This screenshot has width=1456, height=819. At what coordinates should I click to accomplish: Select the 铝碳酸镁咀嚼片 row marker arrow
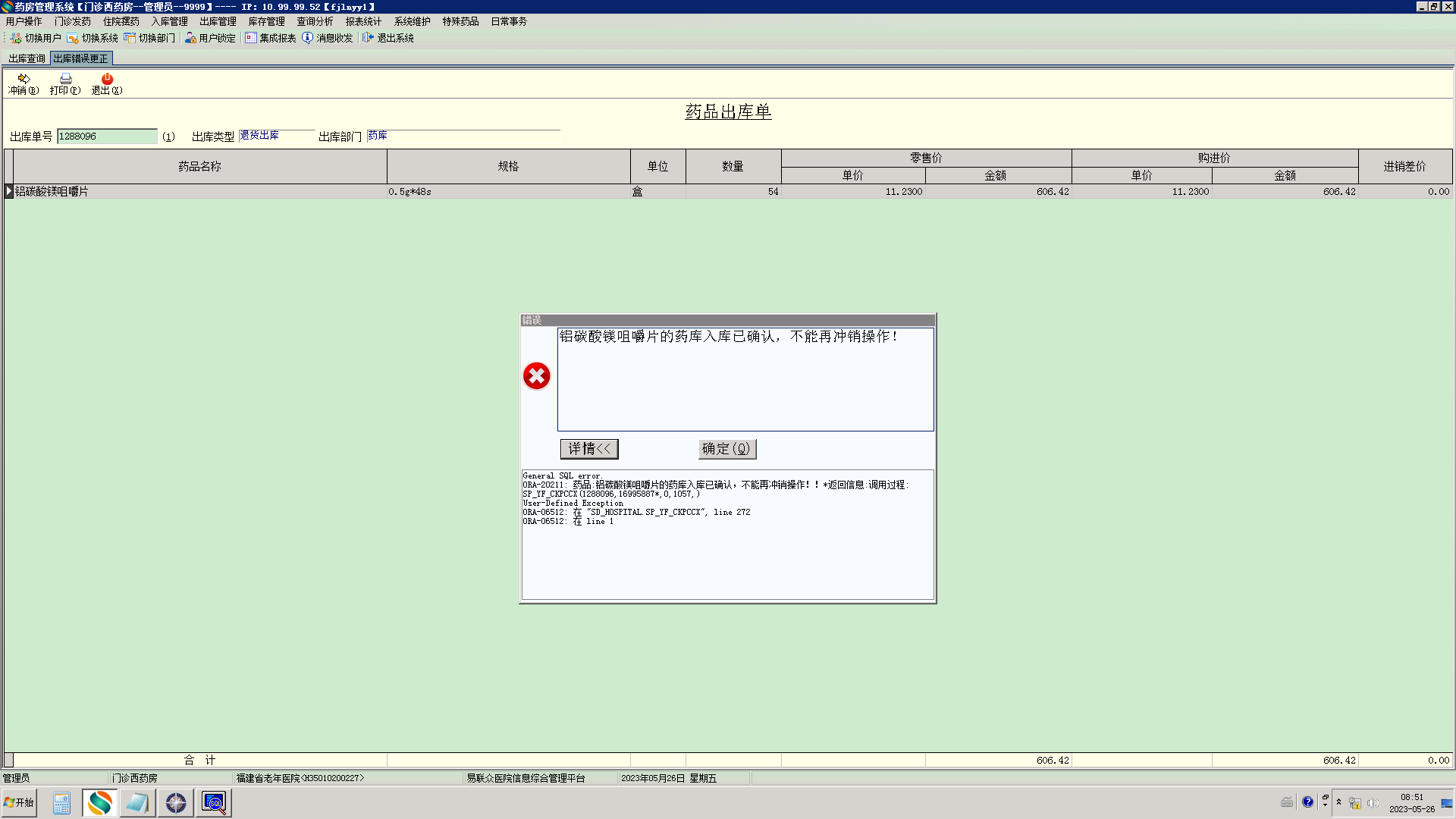click(9, 191)
